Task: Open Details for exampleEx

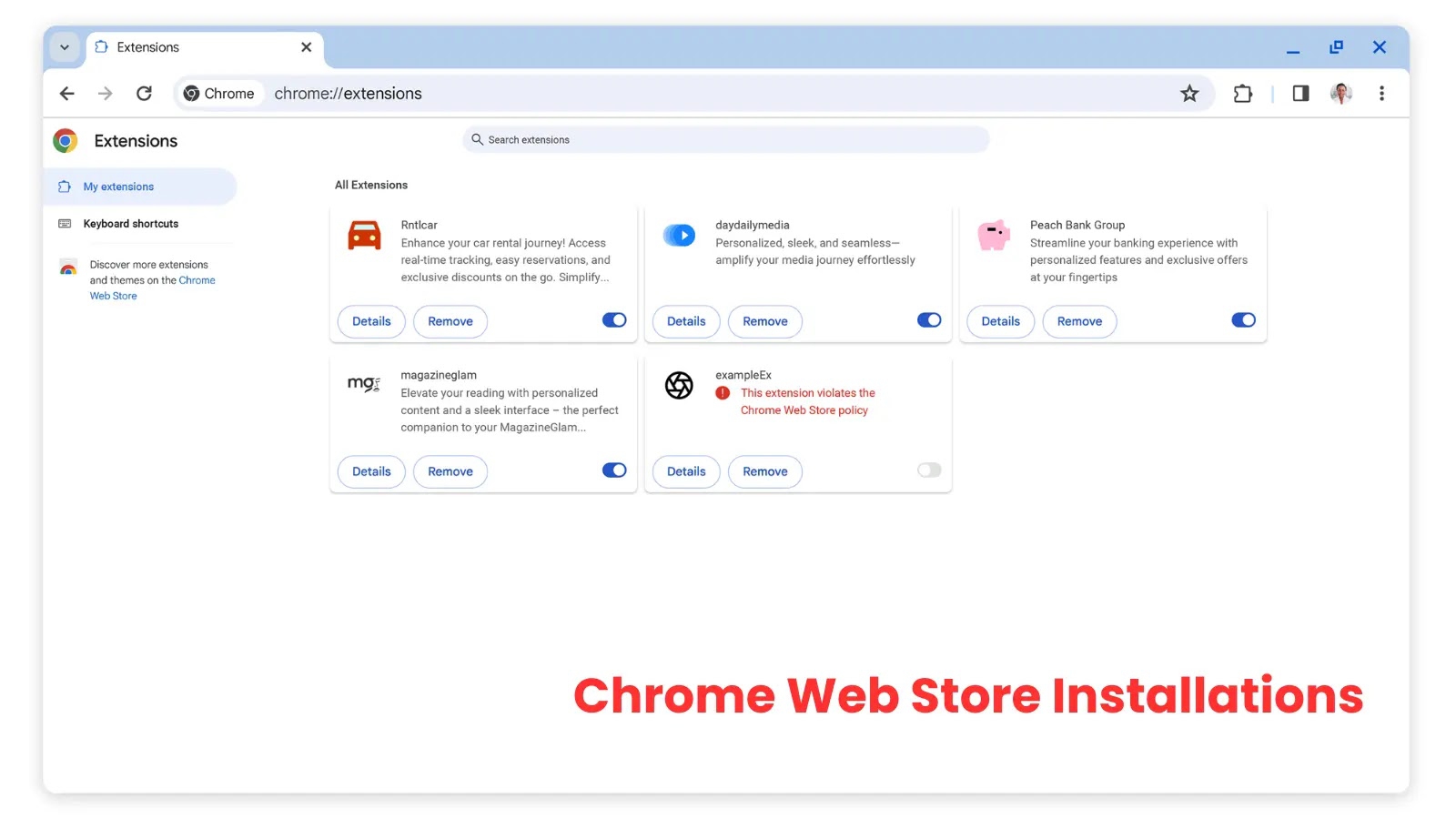Action: (x=686, y=471)
